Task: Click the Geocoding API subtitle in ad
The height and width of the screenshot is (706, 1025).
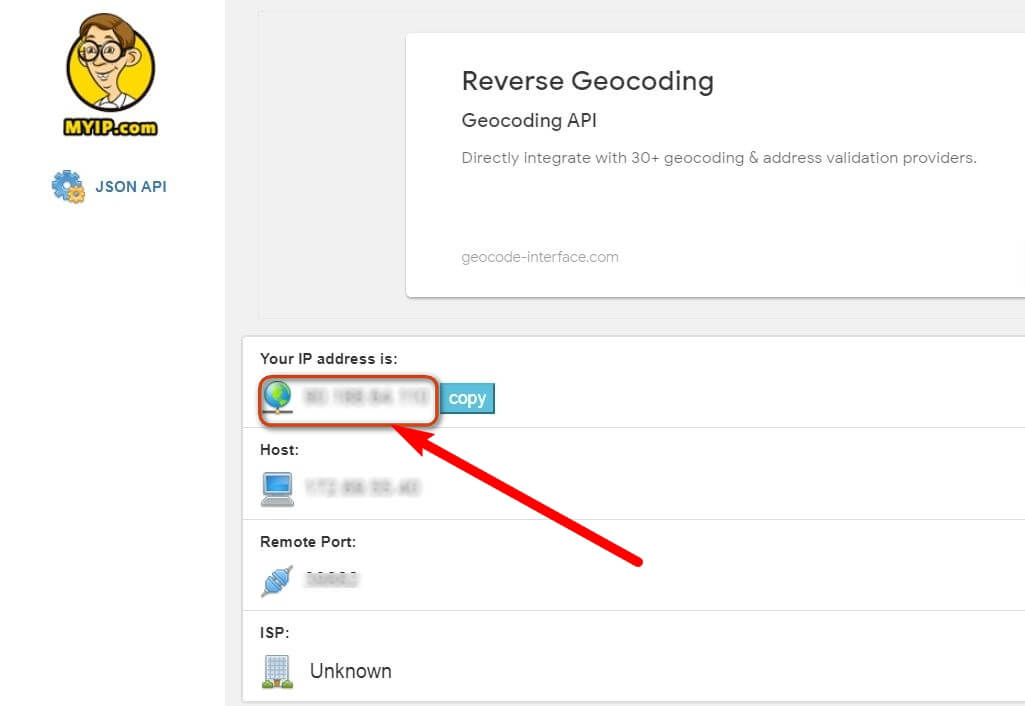Action: pyautogui.click(x=529, y=121)
